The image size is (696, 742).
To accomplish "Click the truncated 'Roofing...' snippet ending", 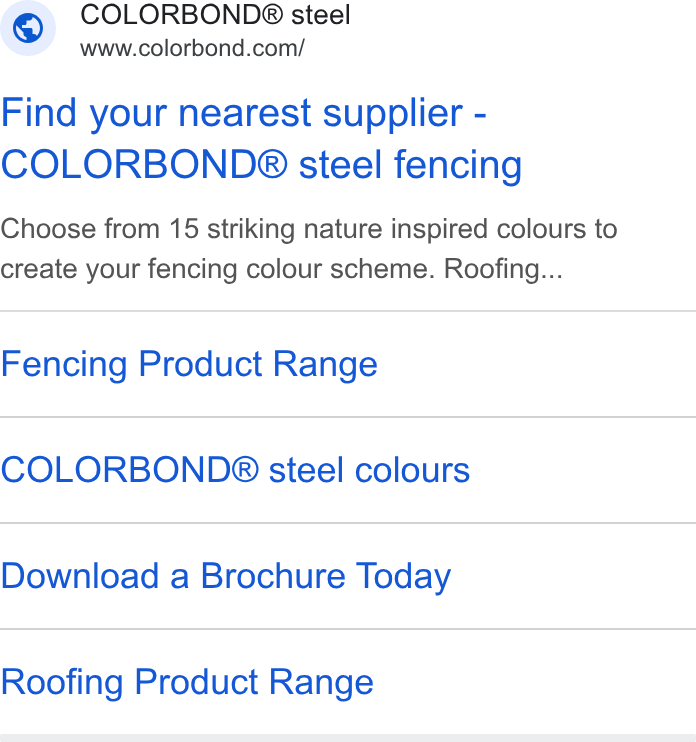I will point(503,269).
